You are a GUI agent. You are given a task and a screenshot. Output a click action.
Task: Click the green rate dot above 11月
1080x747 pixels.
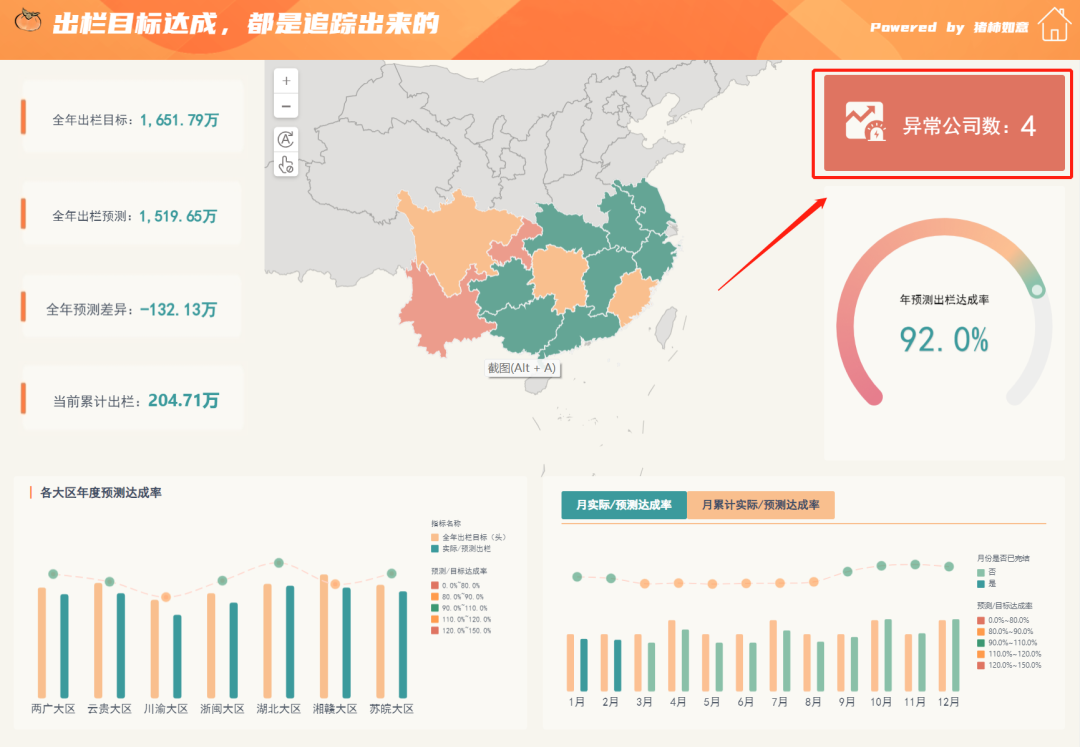pyautogui.click(x=915, y=565)
